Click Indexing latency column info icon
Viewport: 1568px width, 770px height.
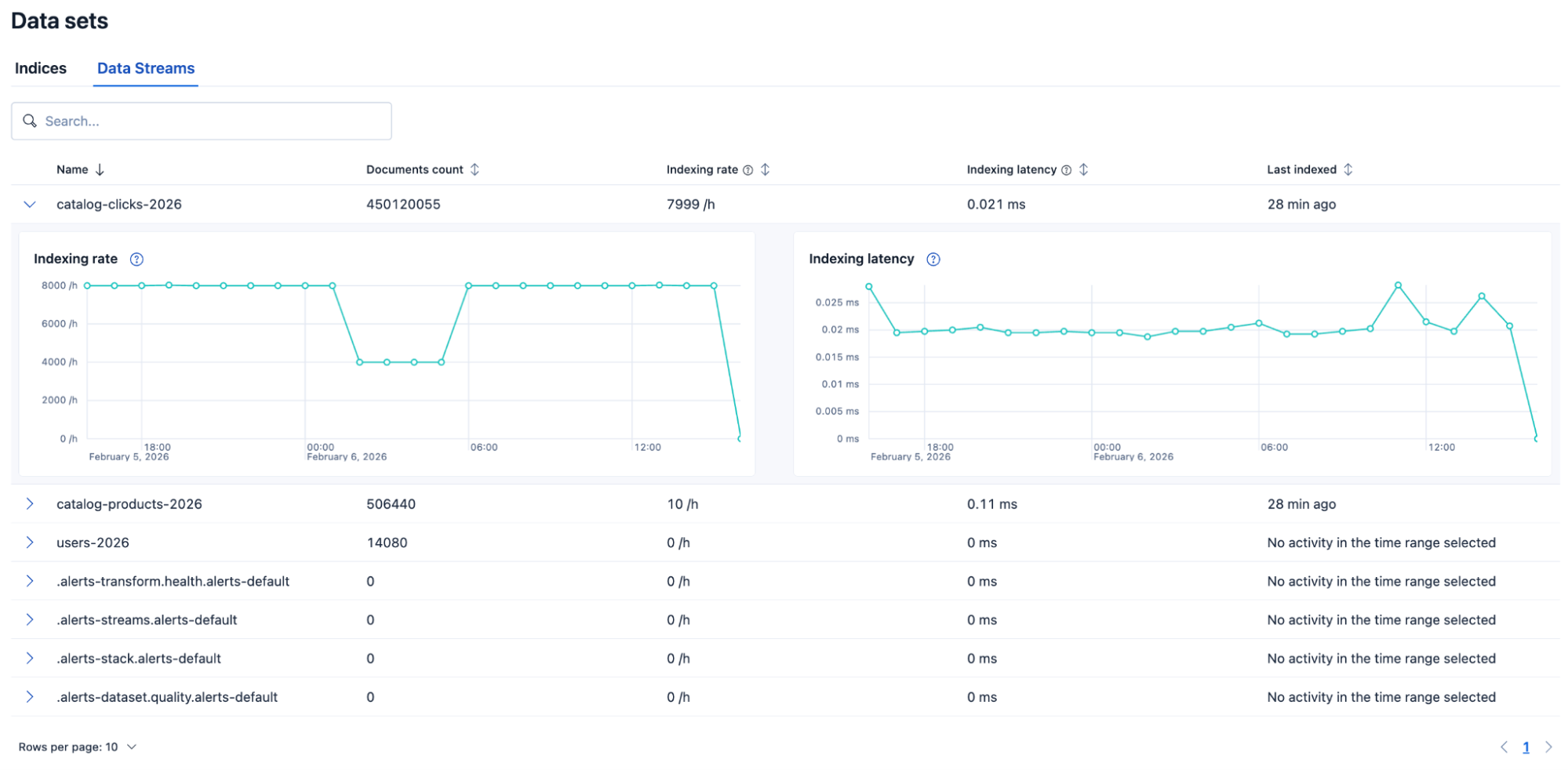tap(1066, 170)
